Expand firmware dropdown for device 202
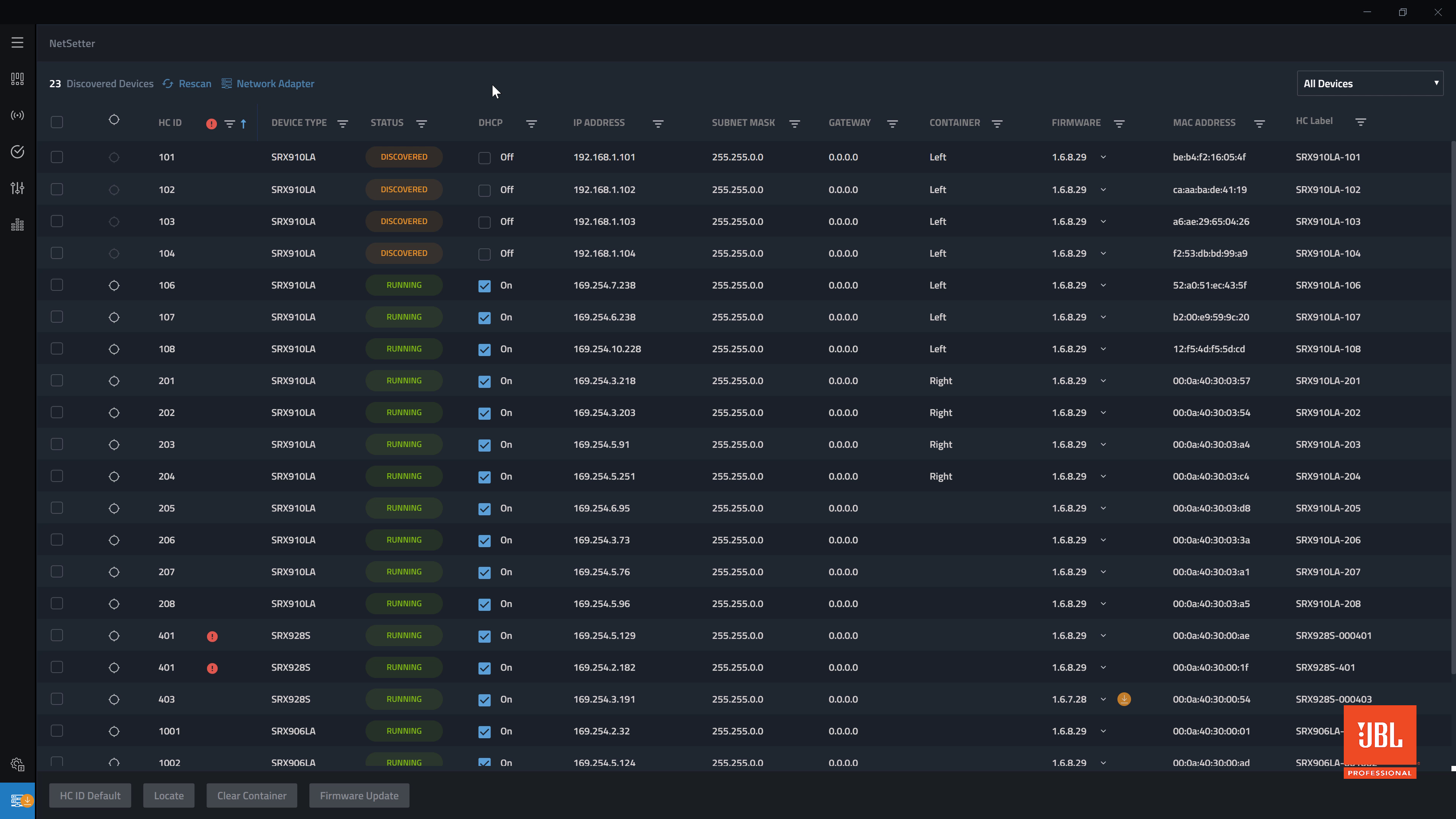The width and height of the screenshot is (1456, 819). click(1103, 413)
